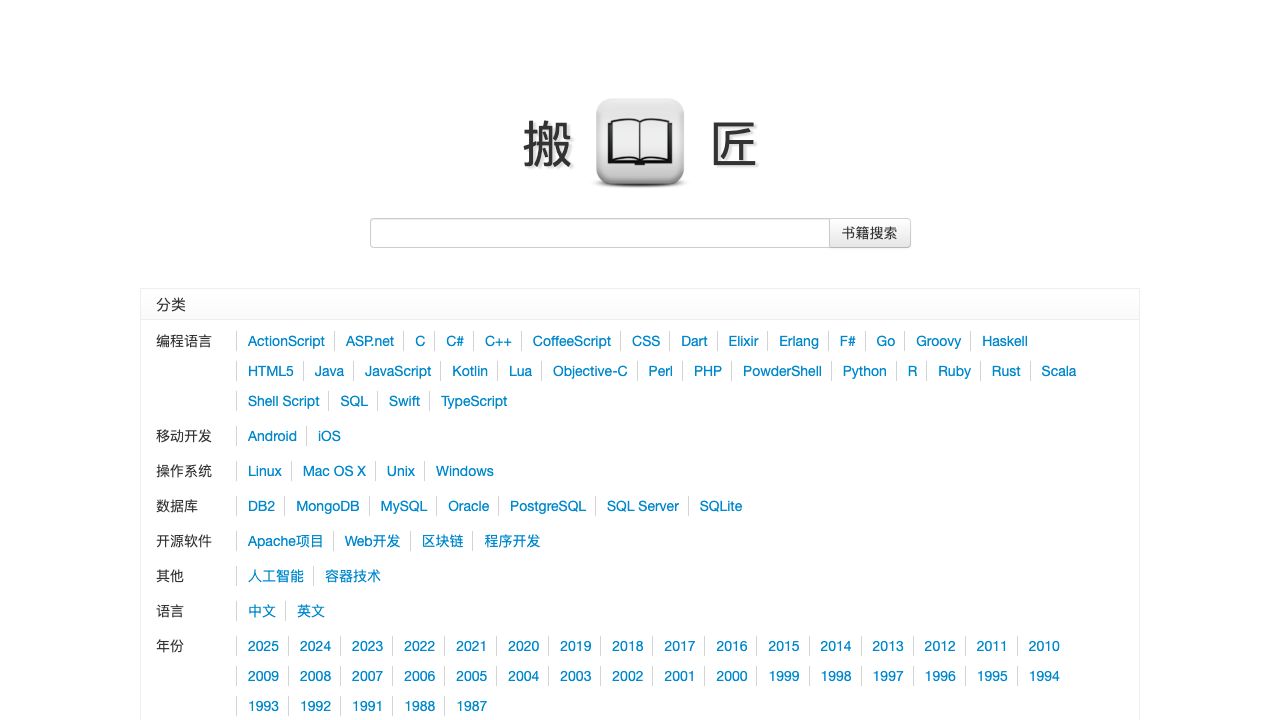This screenshot has height=720, width=1280.
Task: Filter books by year 2024
Action: [x=315, y=646]
